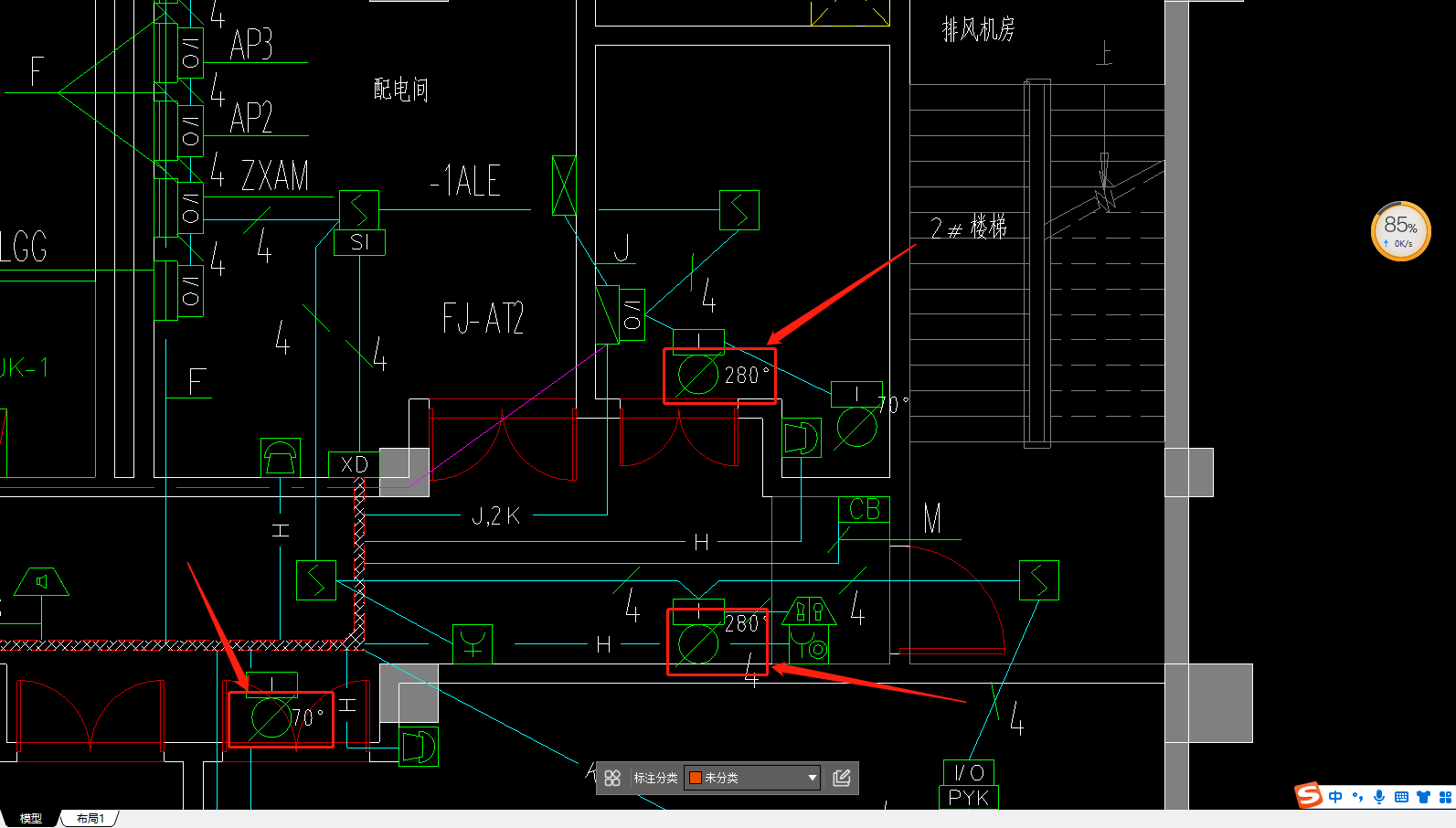
Task: Select the FJ-AT2 text label
Action: pyautogui.click(x=483, y=318)
